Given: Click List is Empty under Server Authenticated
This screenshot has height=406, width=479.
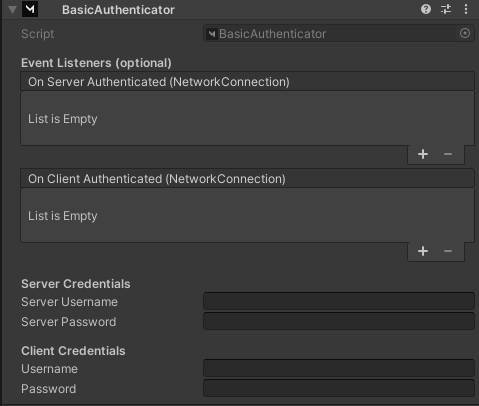Looking at the screenshot, I should click(x=63, y=119).
